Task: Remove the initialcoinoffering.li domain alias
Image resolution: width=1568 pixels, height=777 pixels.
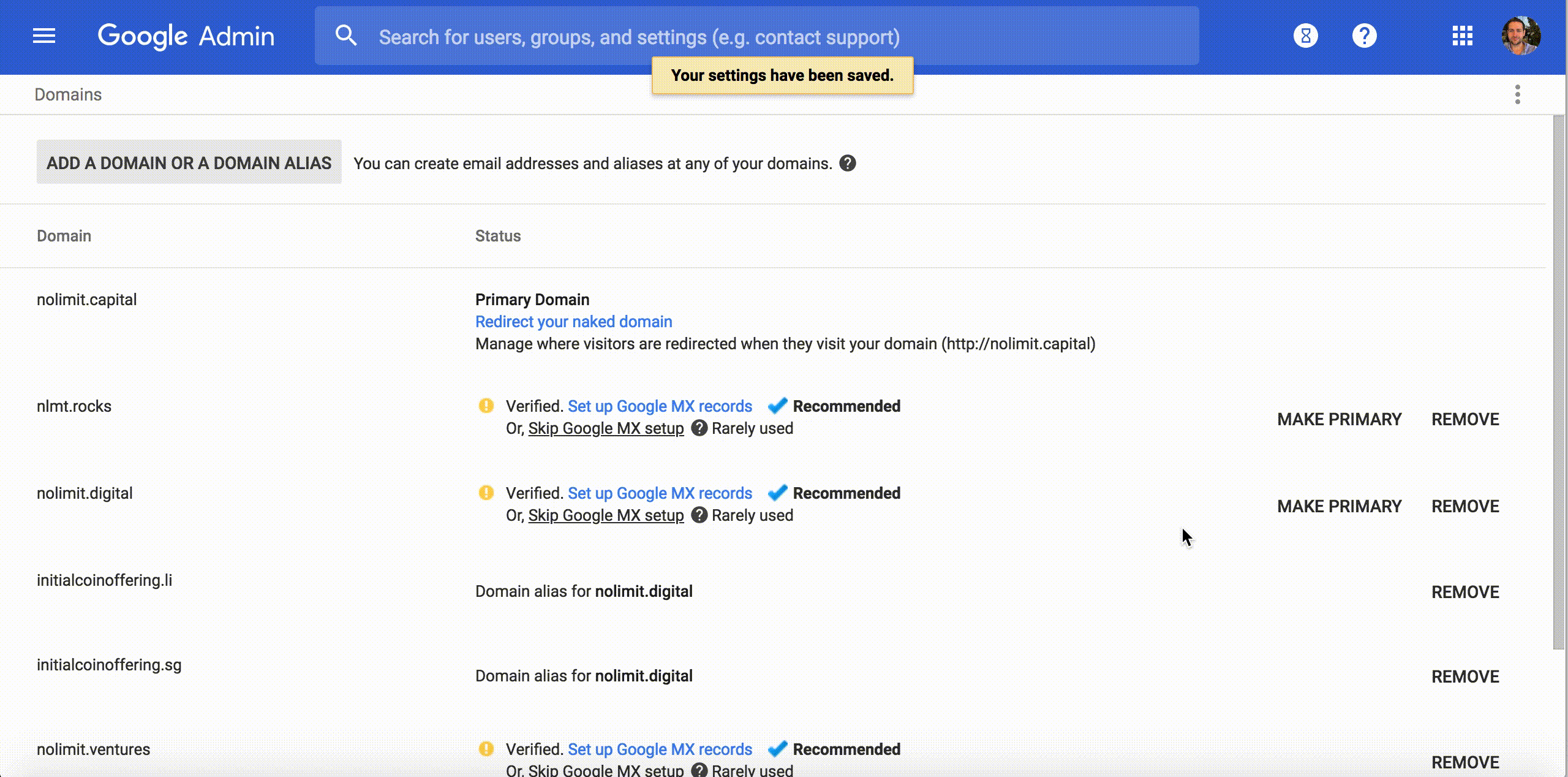Action: click(1465, 592)
